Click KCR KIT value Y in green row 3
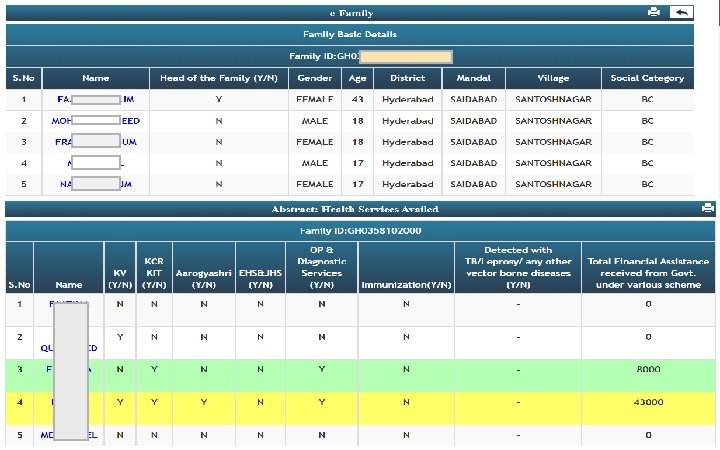The width and height of the screenshot is (720, 450). click(x=154, y=369)
